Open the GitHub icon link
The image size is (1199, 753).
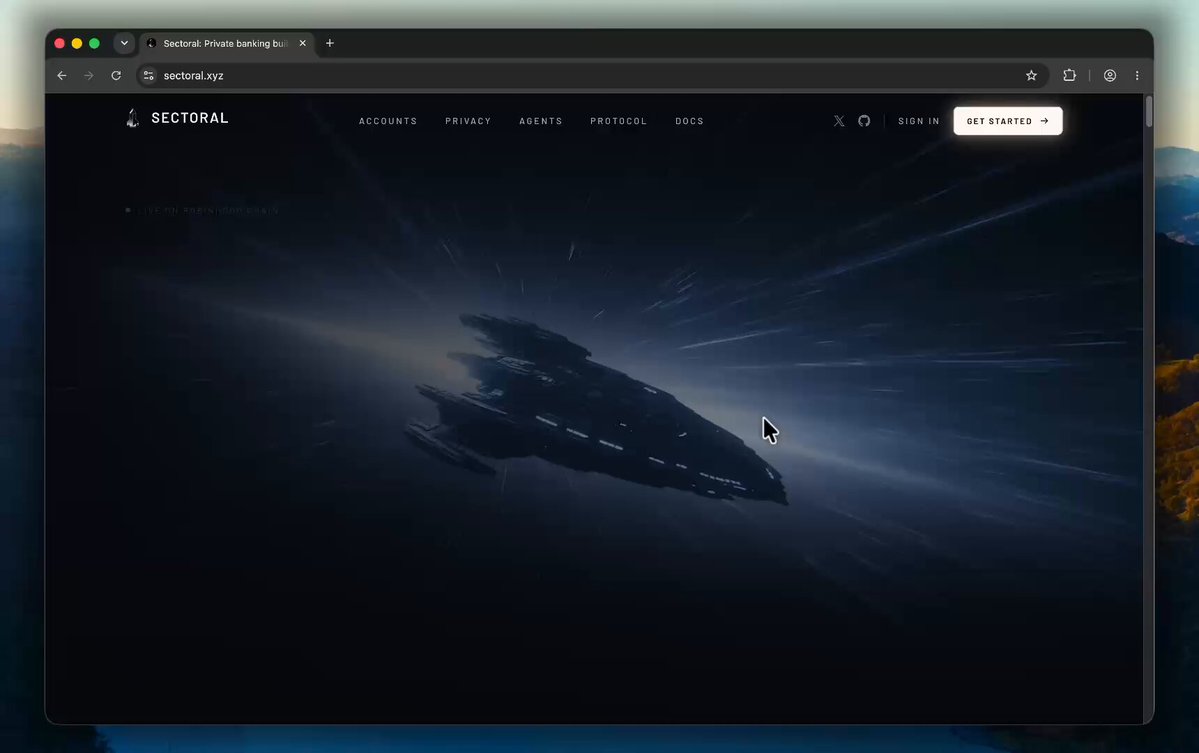pos(864,121)
